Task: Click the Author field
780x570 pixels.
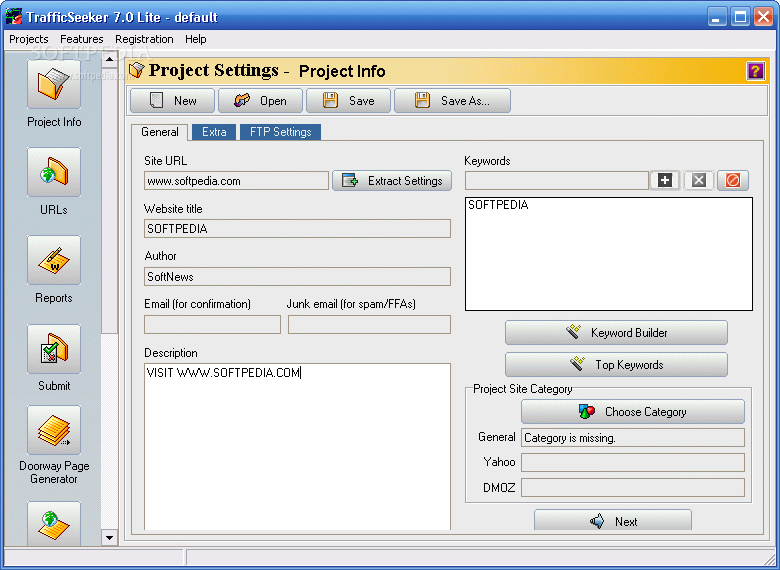Action: [297, 277]
